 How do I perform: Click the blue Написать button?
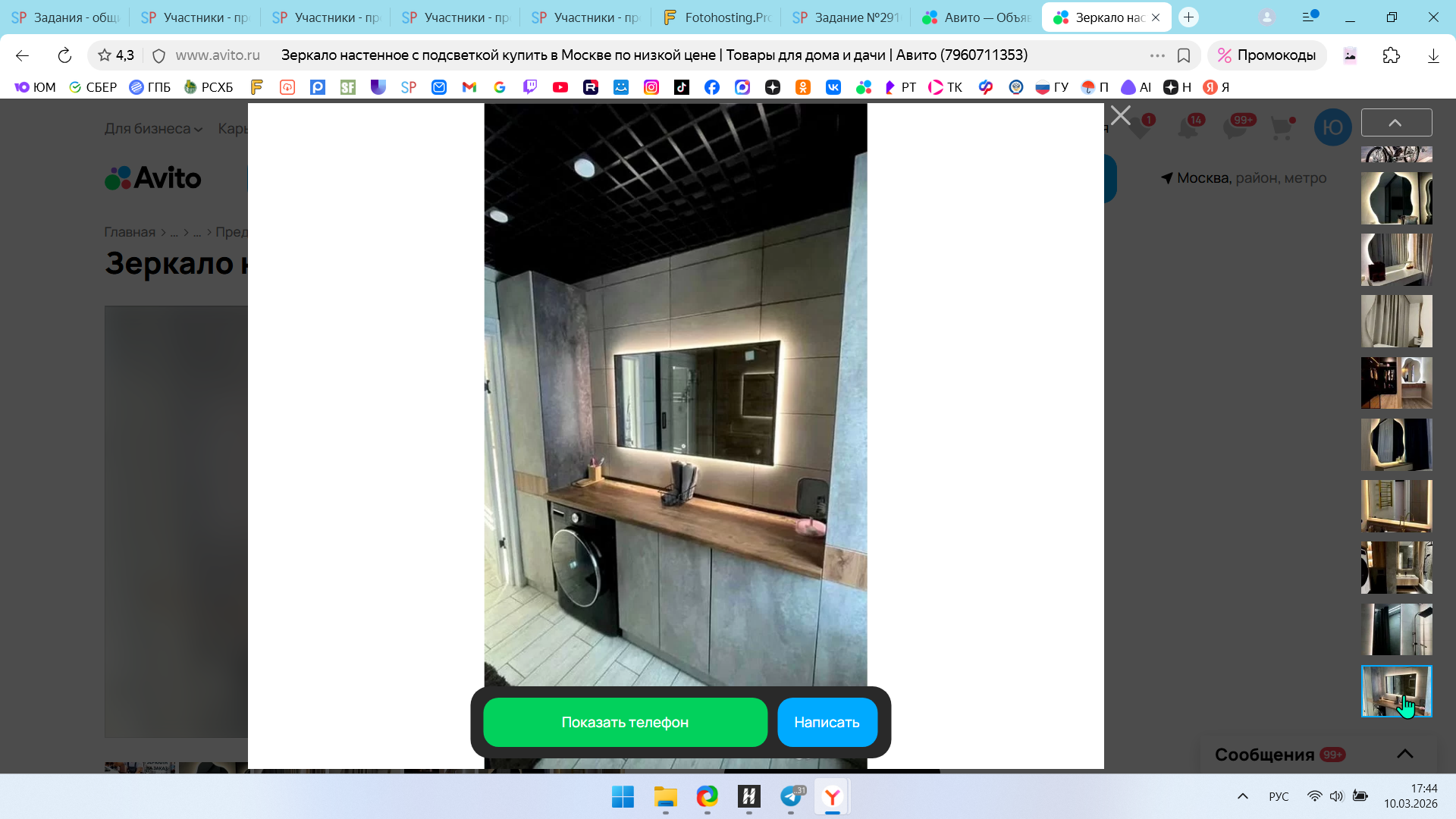827,723
